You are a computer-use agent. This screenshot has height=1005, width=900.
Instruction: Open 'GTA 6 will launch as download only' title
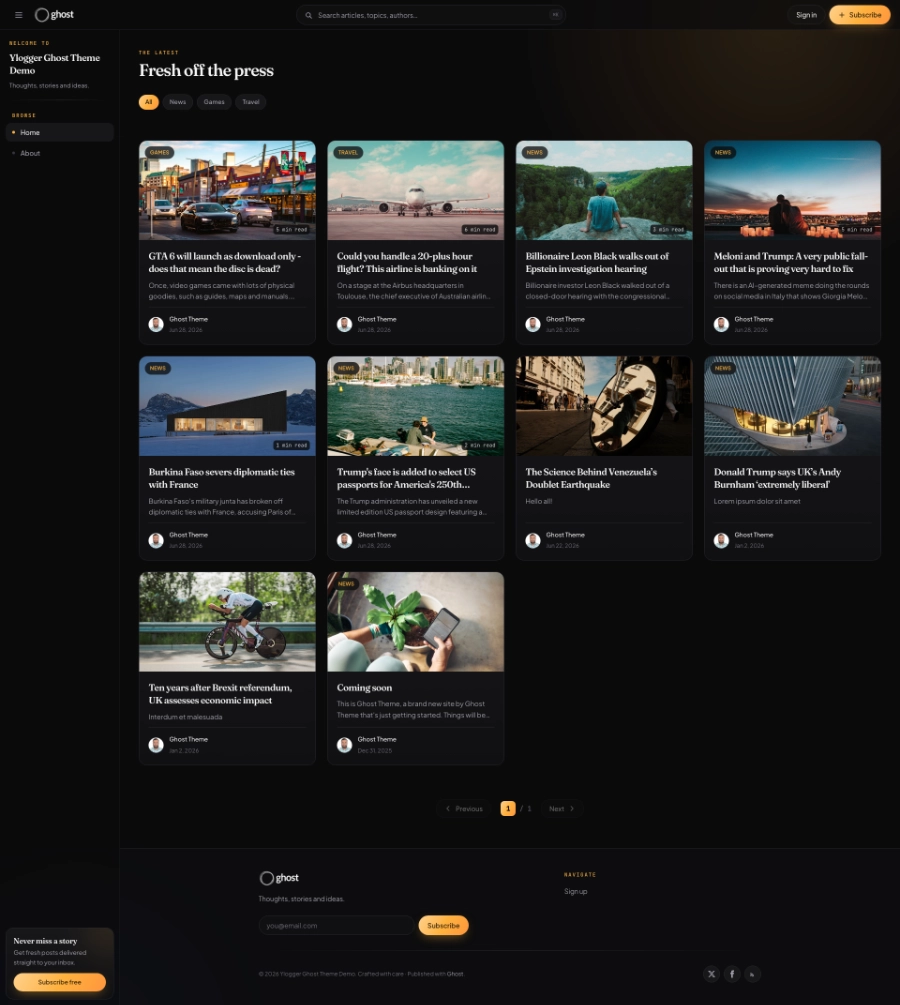(224, 262)
